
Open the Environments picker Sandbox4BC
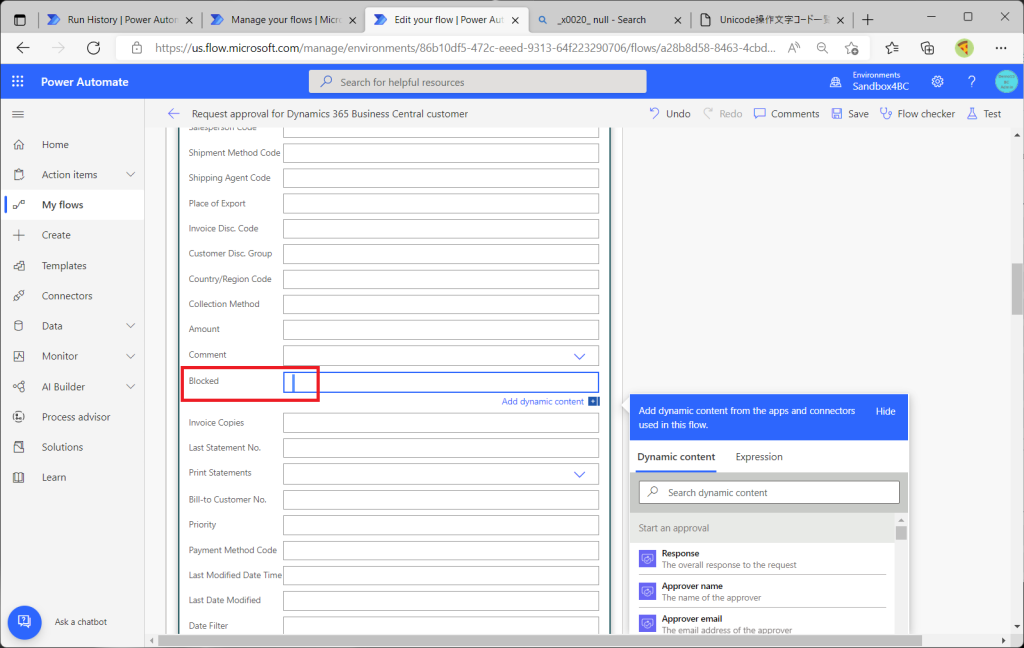pos(869,82)
